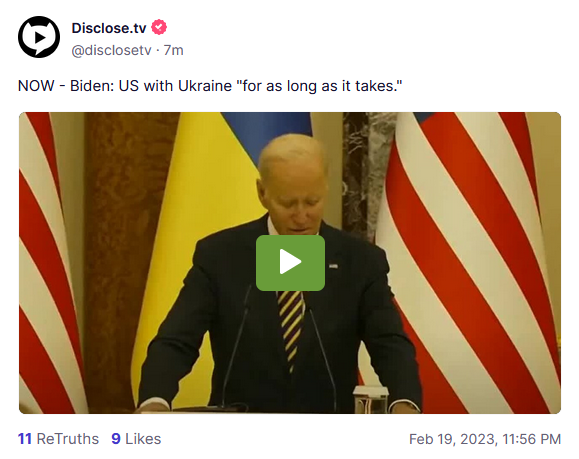View the ReTruths list
Image resolution: width=579 pixels, height=459 pixels.
(x=58, y=439)
